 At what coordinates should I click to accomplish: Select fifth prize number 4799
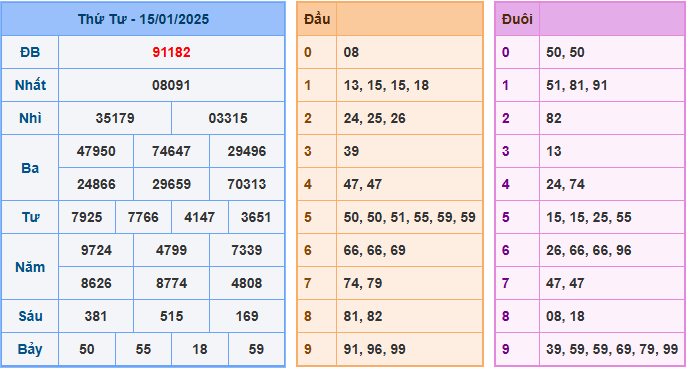(x=171, y=250)
